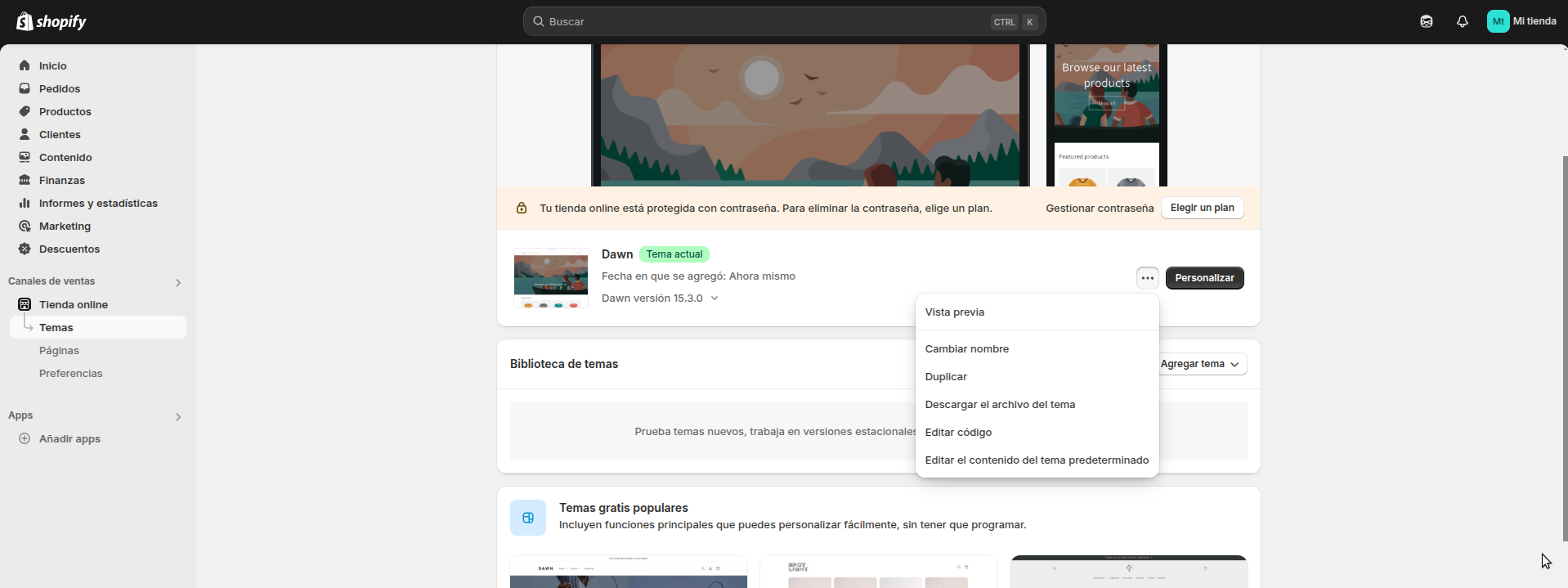Select Duplicar from the theme menu

(x=946, y=377)
